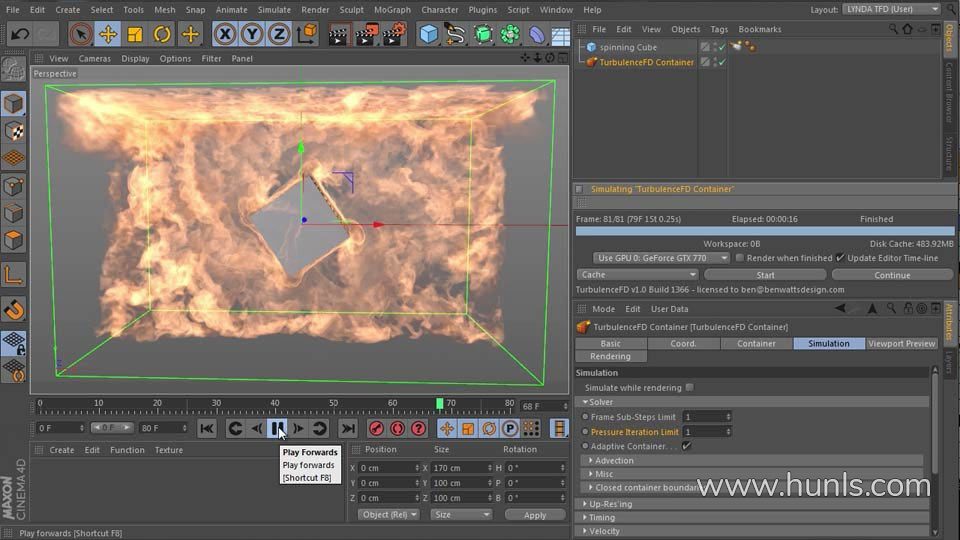The width and height of the screenshot is (960, 540).
Task: Select the Move tool in top toolbar
Action: click(108, 34)
